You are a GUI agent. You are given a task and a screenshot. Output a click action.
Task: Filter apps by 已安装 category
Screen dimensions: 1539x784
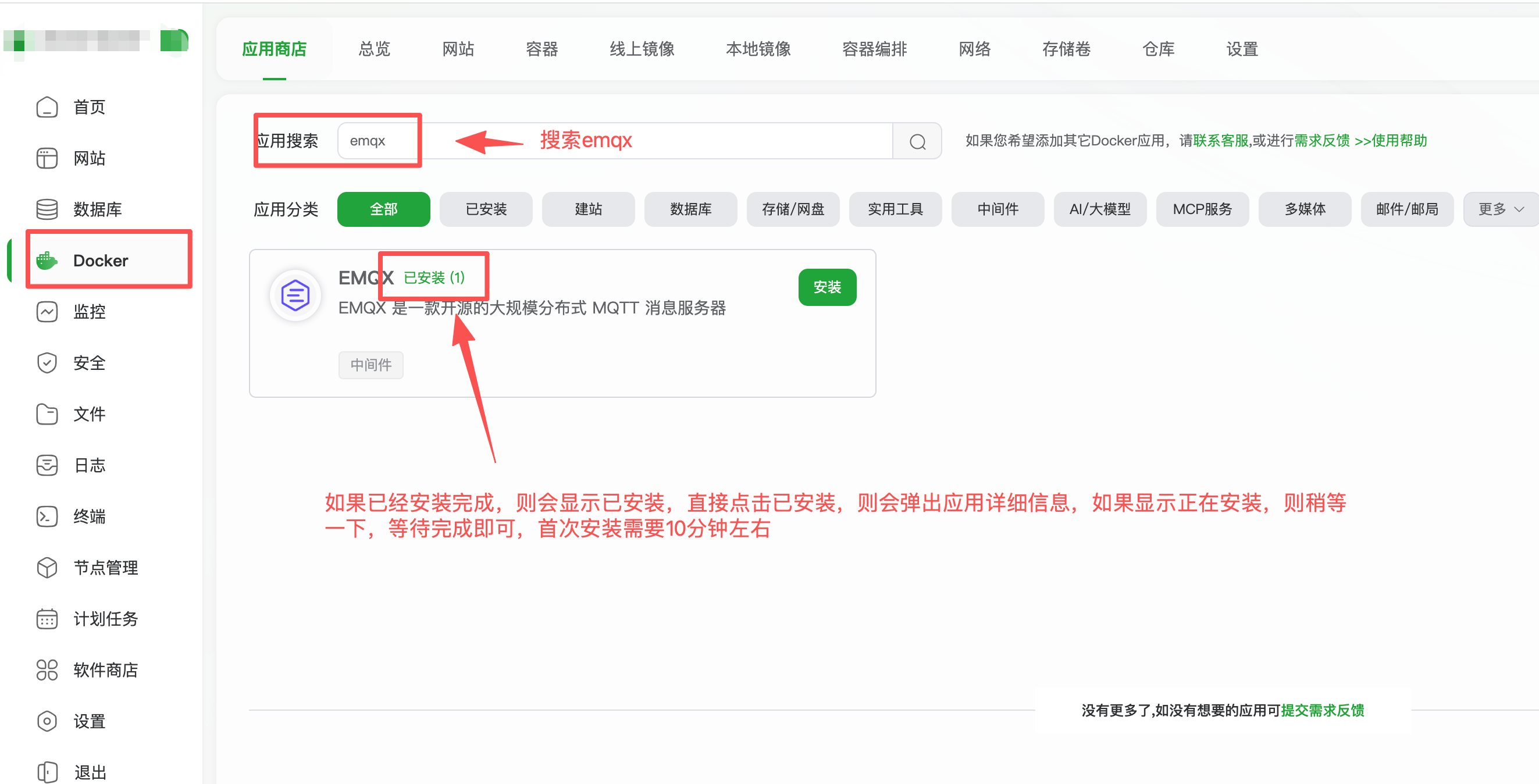[486, 209]
